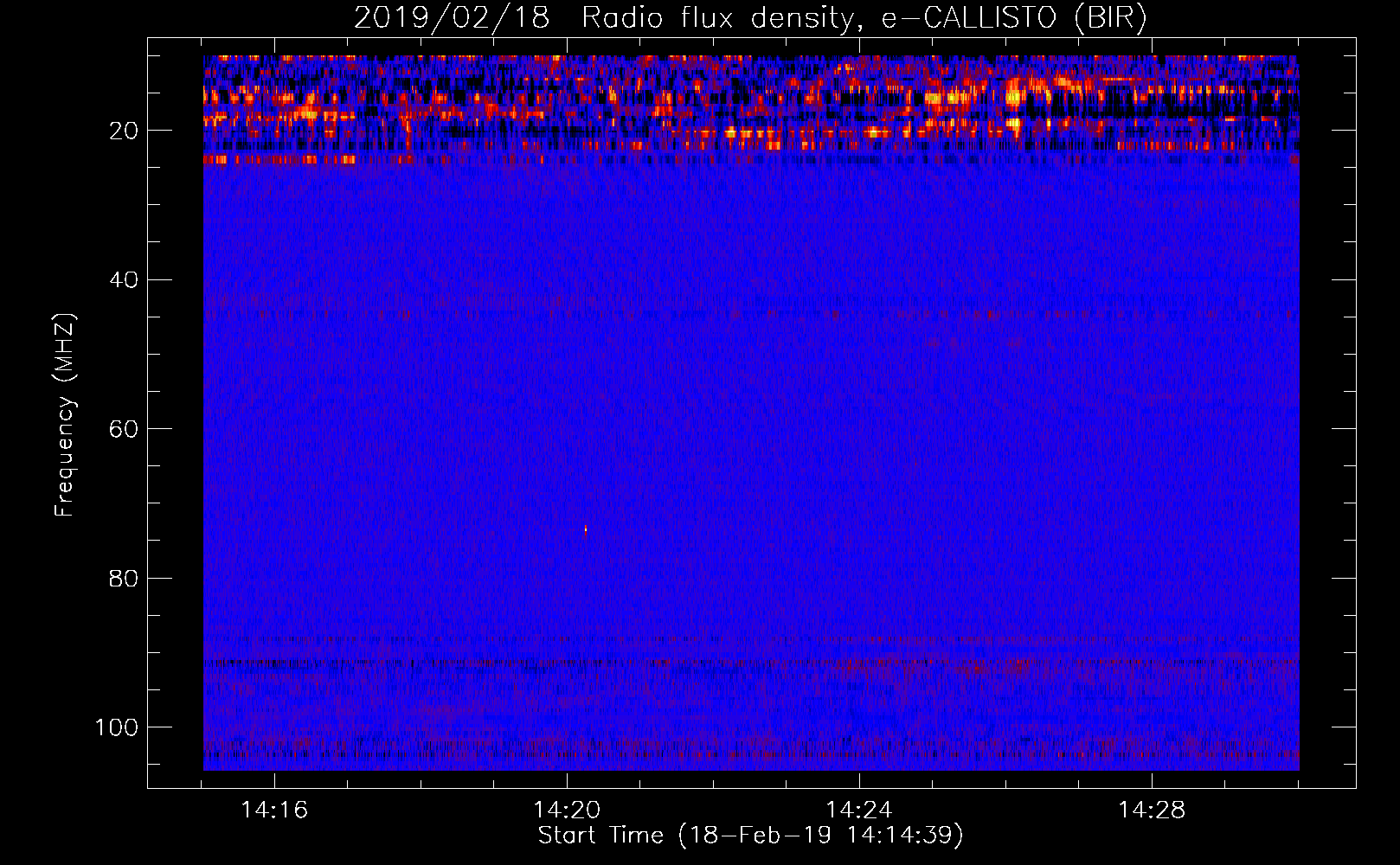Screen dimensions: 1400x865
Task: Click the 60 MHz frequency tick label
Action: tap(124, 429)
